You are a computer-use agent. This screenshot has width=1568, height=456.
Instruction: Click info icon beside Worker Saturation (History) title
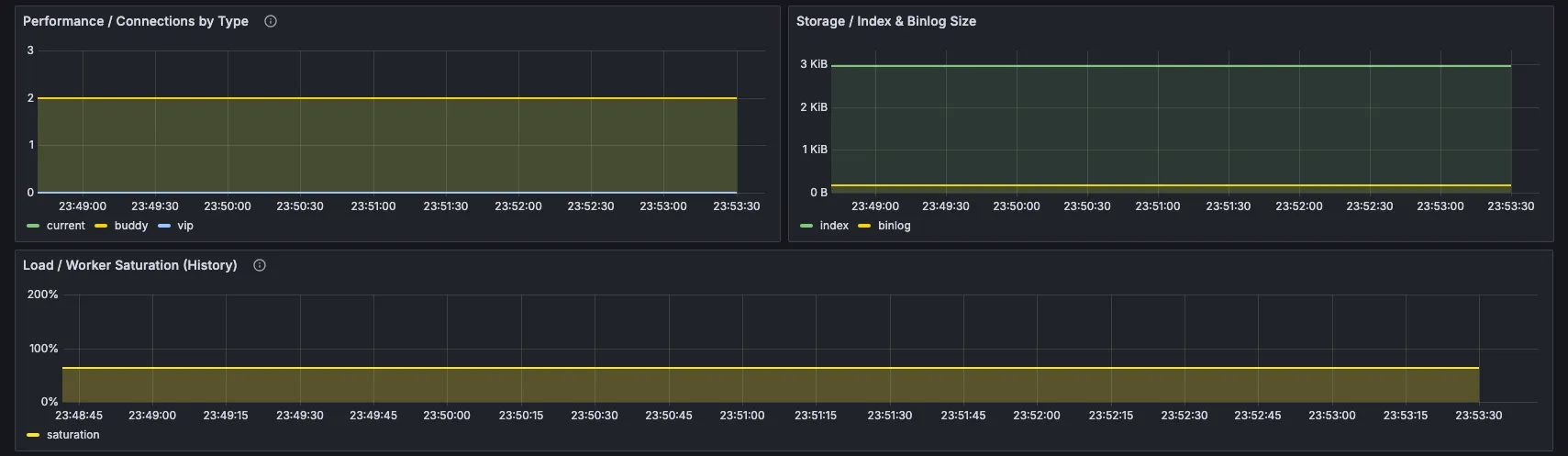coord(260,265)
